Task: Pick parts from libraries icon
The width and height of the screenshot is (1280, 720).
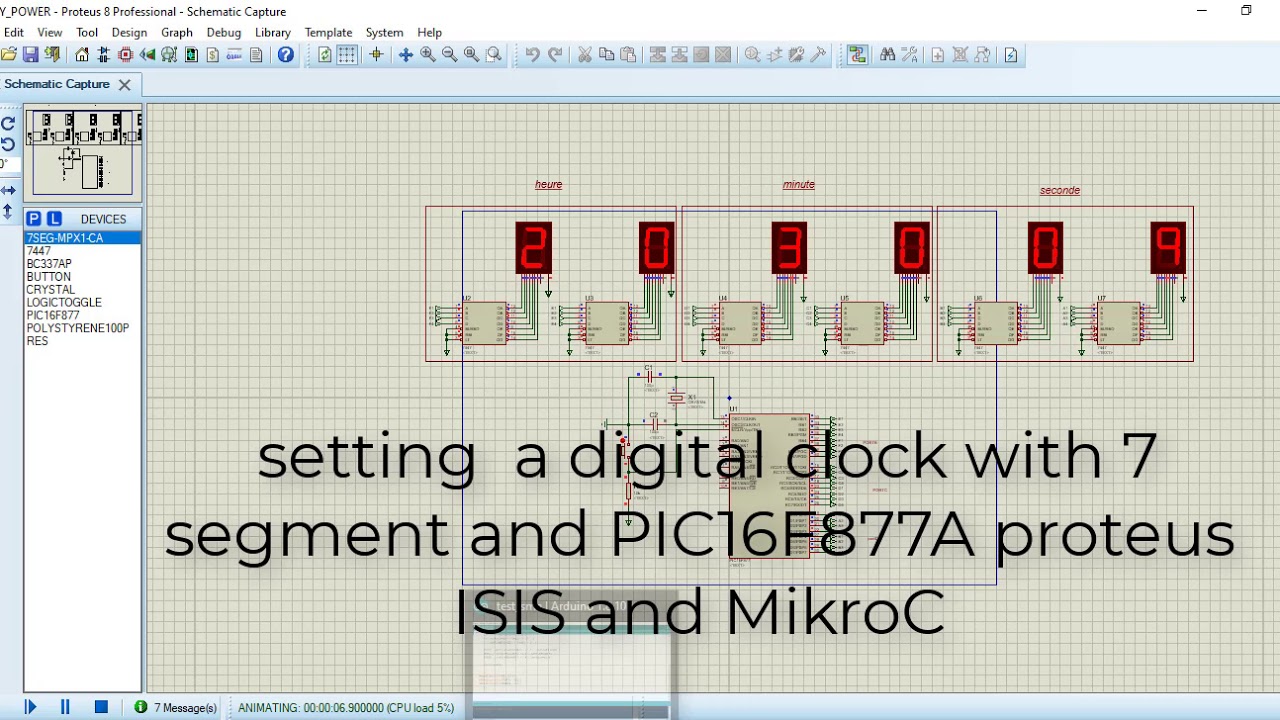Action: (753, 55)
